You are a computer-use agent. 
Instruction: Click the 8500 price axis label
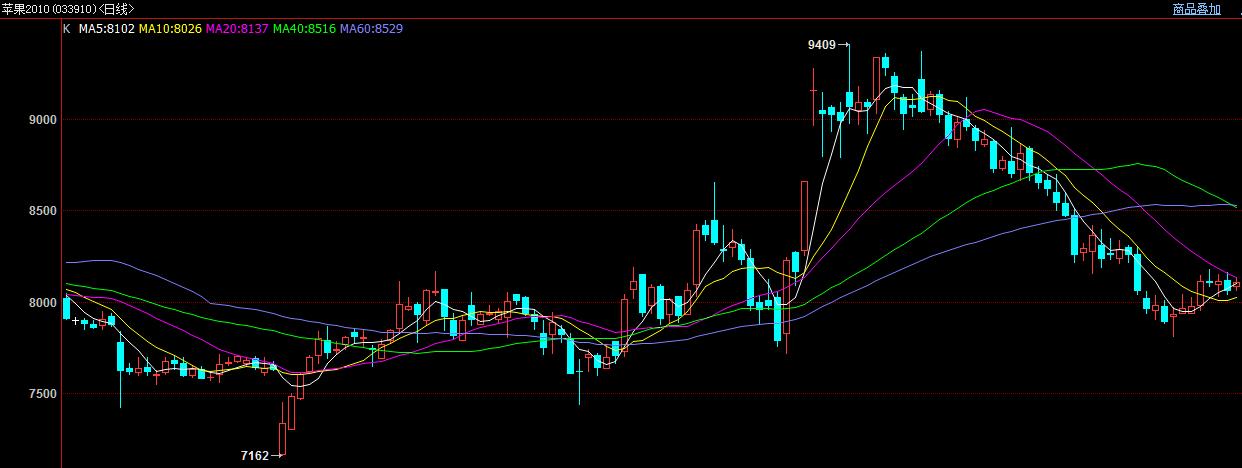[45, 211]
